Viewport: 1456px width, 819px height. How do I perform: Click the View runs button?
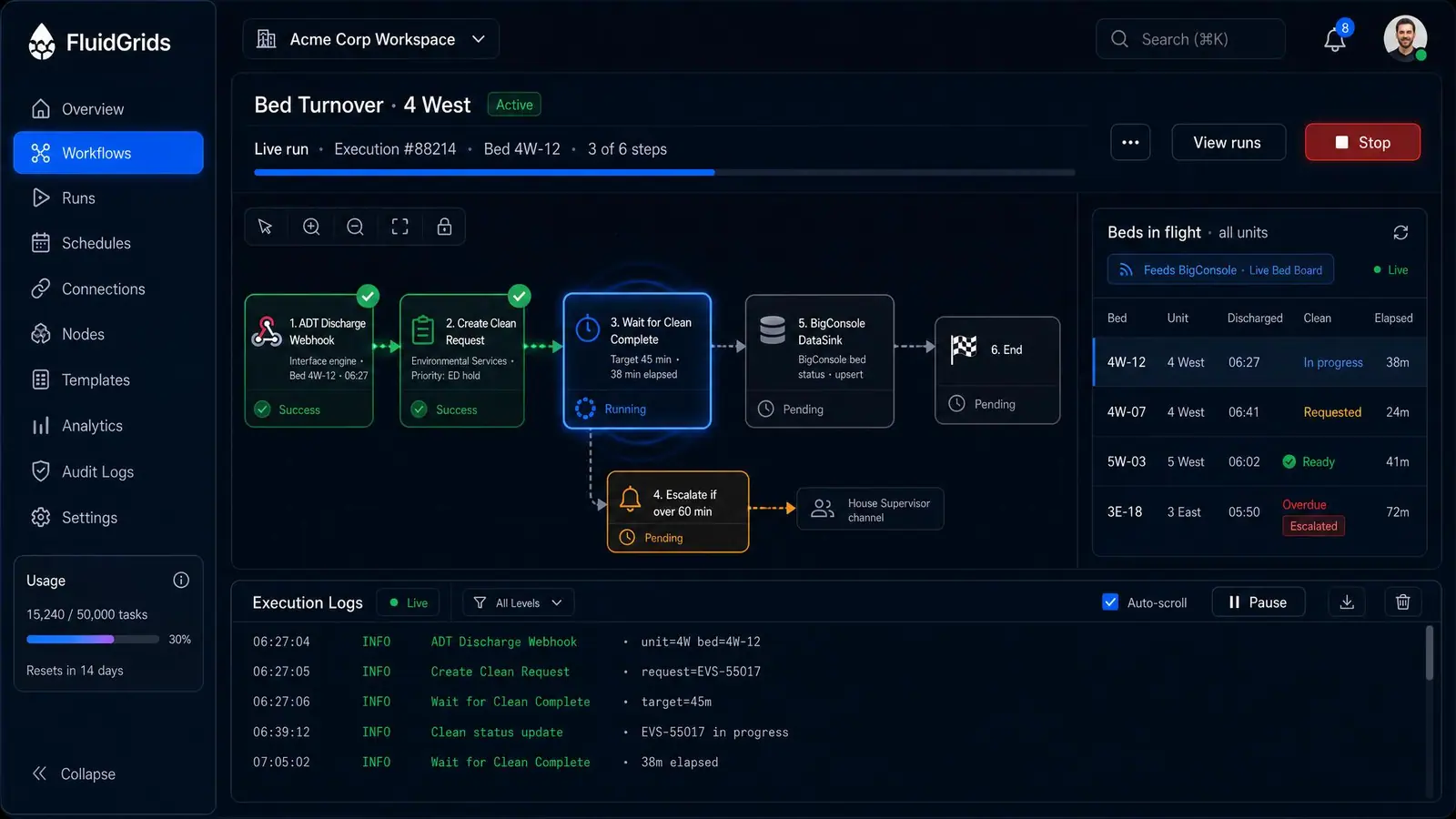(1228, 142)
